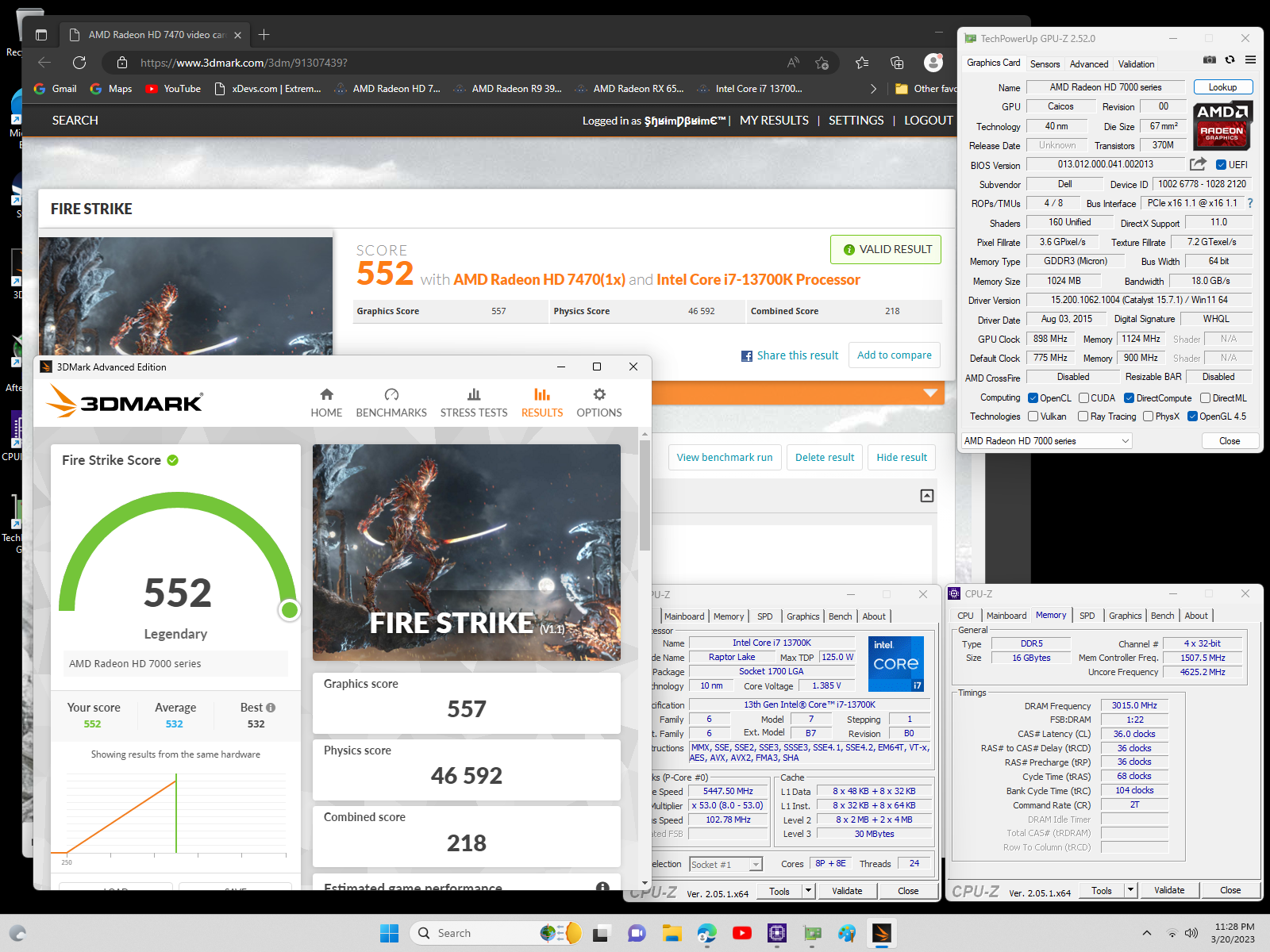Viewport: 1270px width, 952px height.
Task: Open a new browser tab
Action: click(x=264, y=34)
